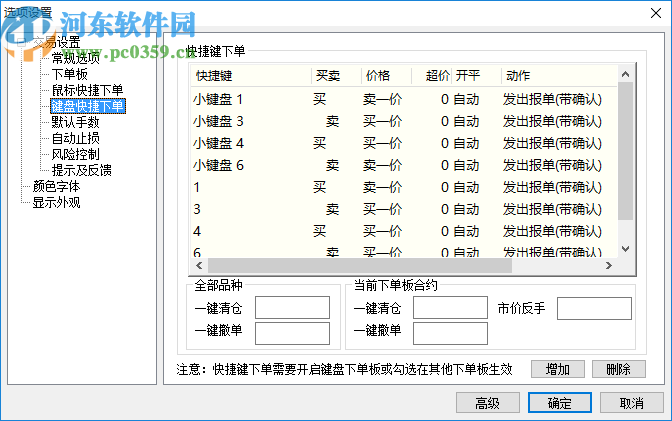Click the 超价 column header

(x=432, y=76)
